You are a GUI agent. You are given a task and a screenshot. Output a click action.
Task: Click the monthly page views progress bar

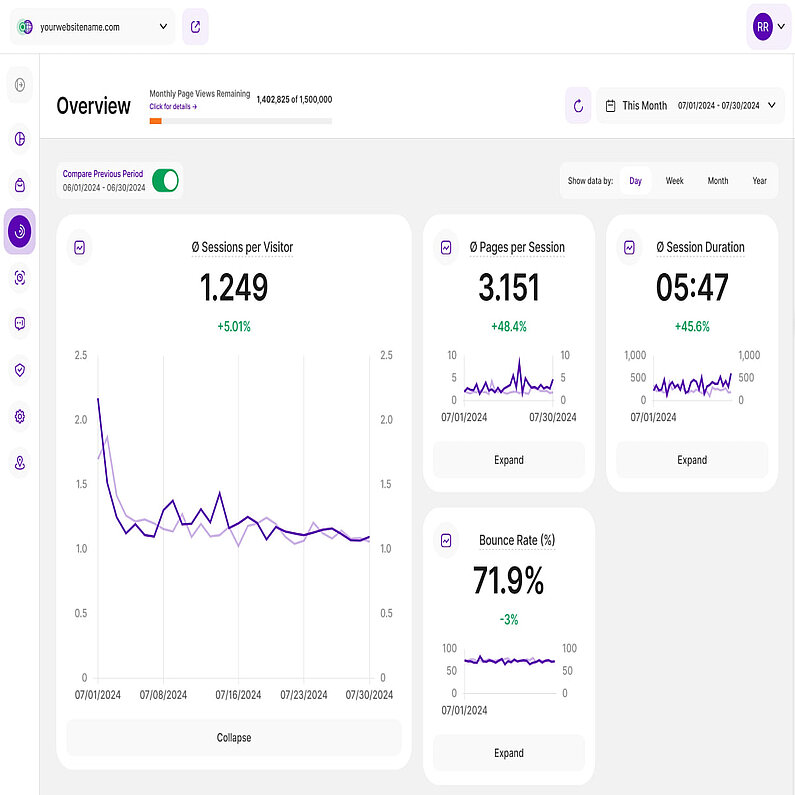point(240,121)
